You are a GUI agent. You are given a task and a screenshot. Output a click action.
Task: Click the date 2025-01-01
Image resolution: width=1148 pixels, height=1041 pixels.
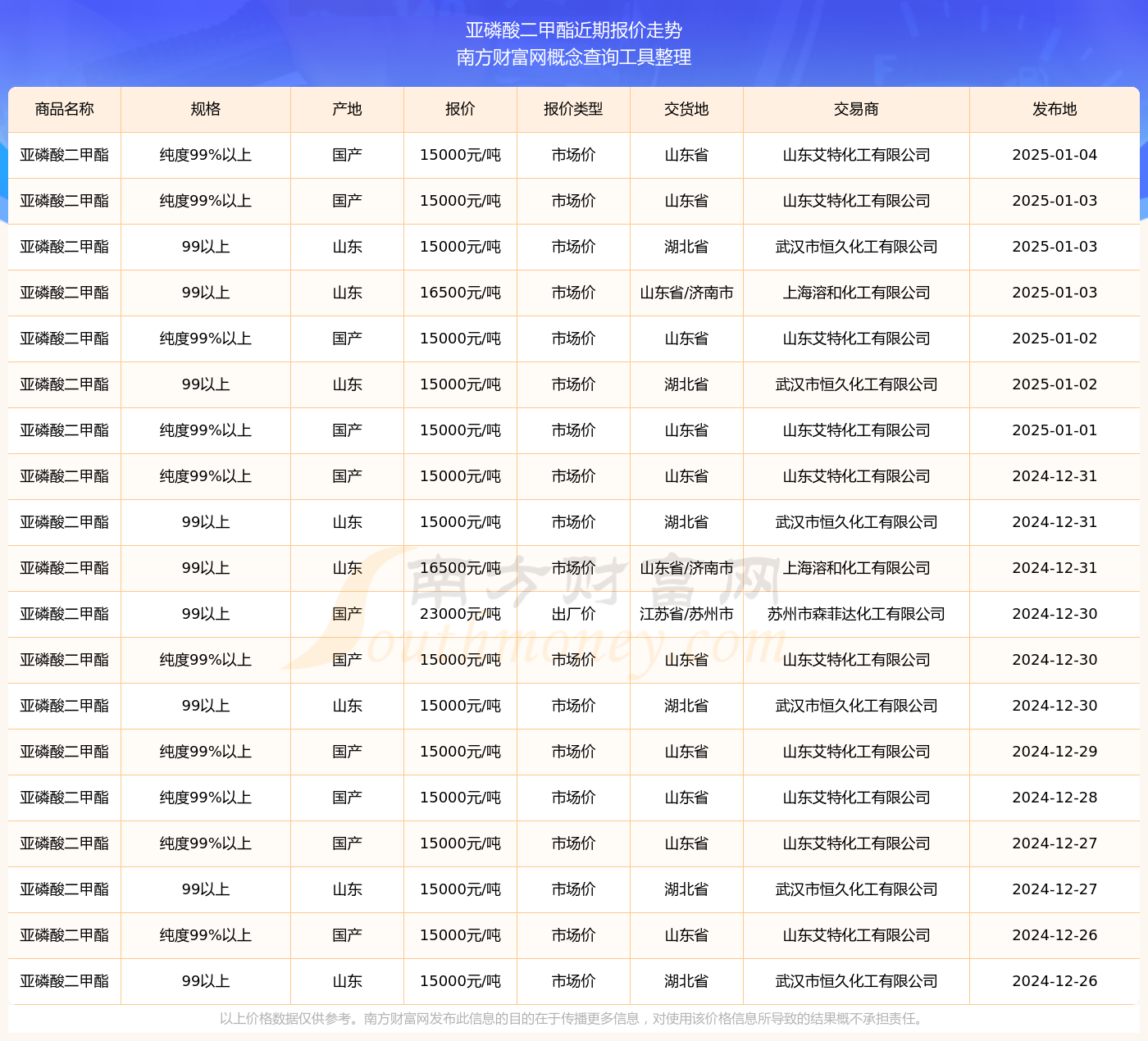1055,430
